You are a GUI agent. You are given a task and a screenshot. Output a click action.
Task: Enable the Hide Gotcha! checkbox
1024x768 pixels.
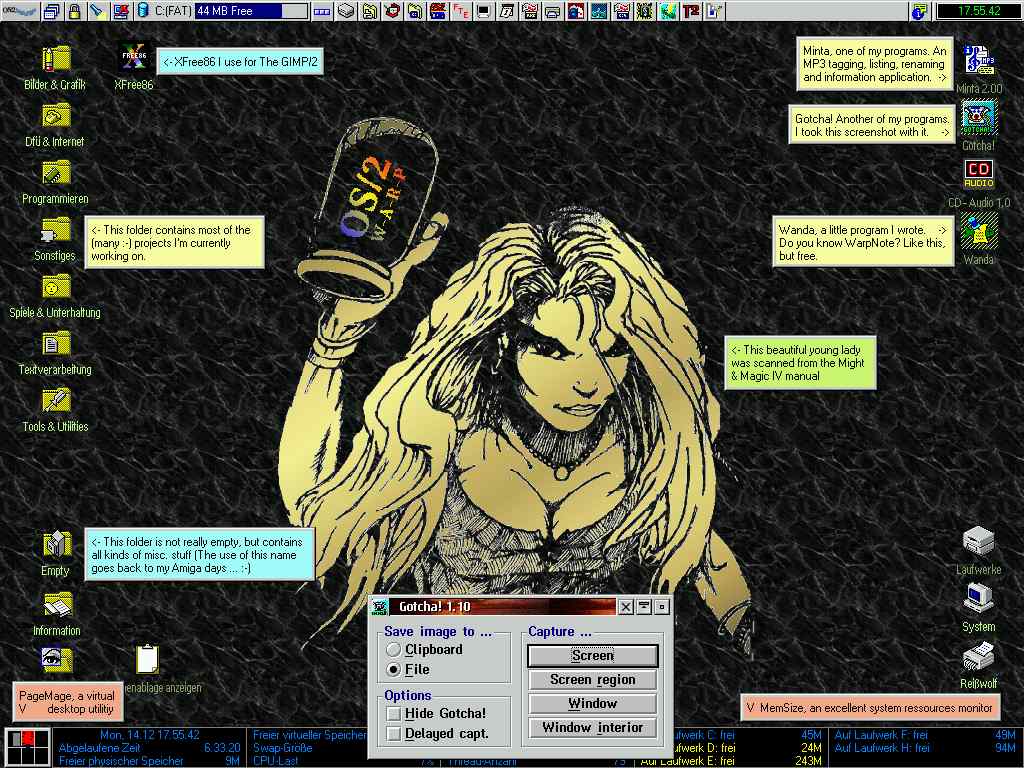437,714
